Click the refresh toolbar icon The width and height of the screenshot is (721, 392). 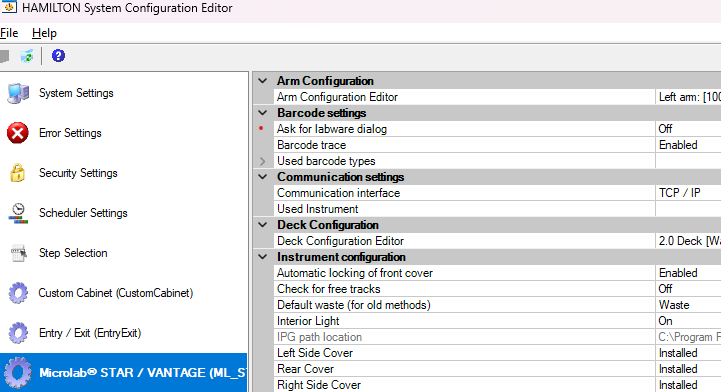(27, 56)
